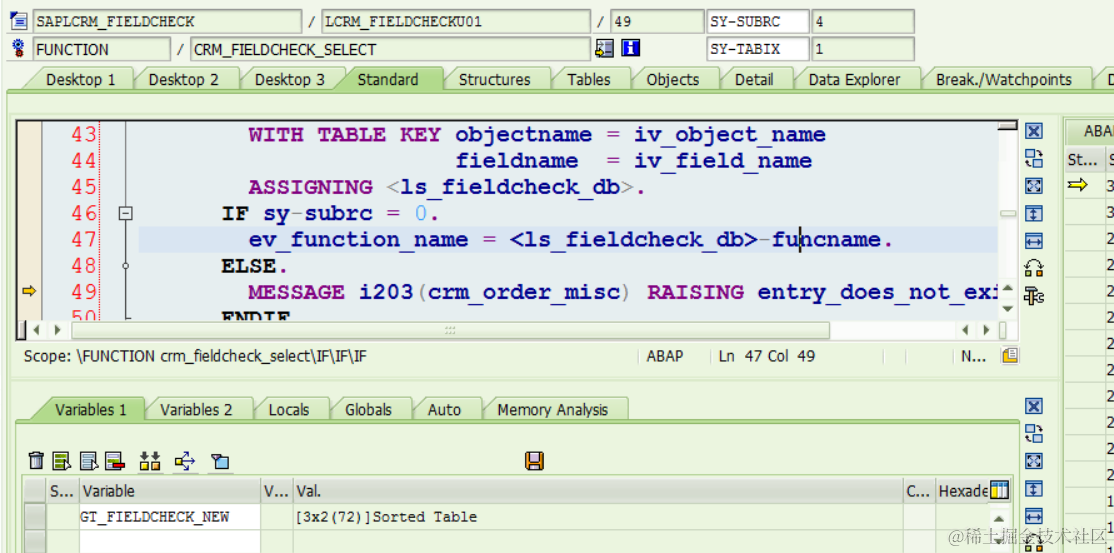Click the blue branching arrow icon
Screen dimensions: 1114x553
click(x=185, y=461)
